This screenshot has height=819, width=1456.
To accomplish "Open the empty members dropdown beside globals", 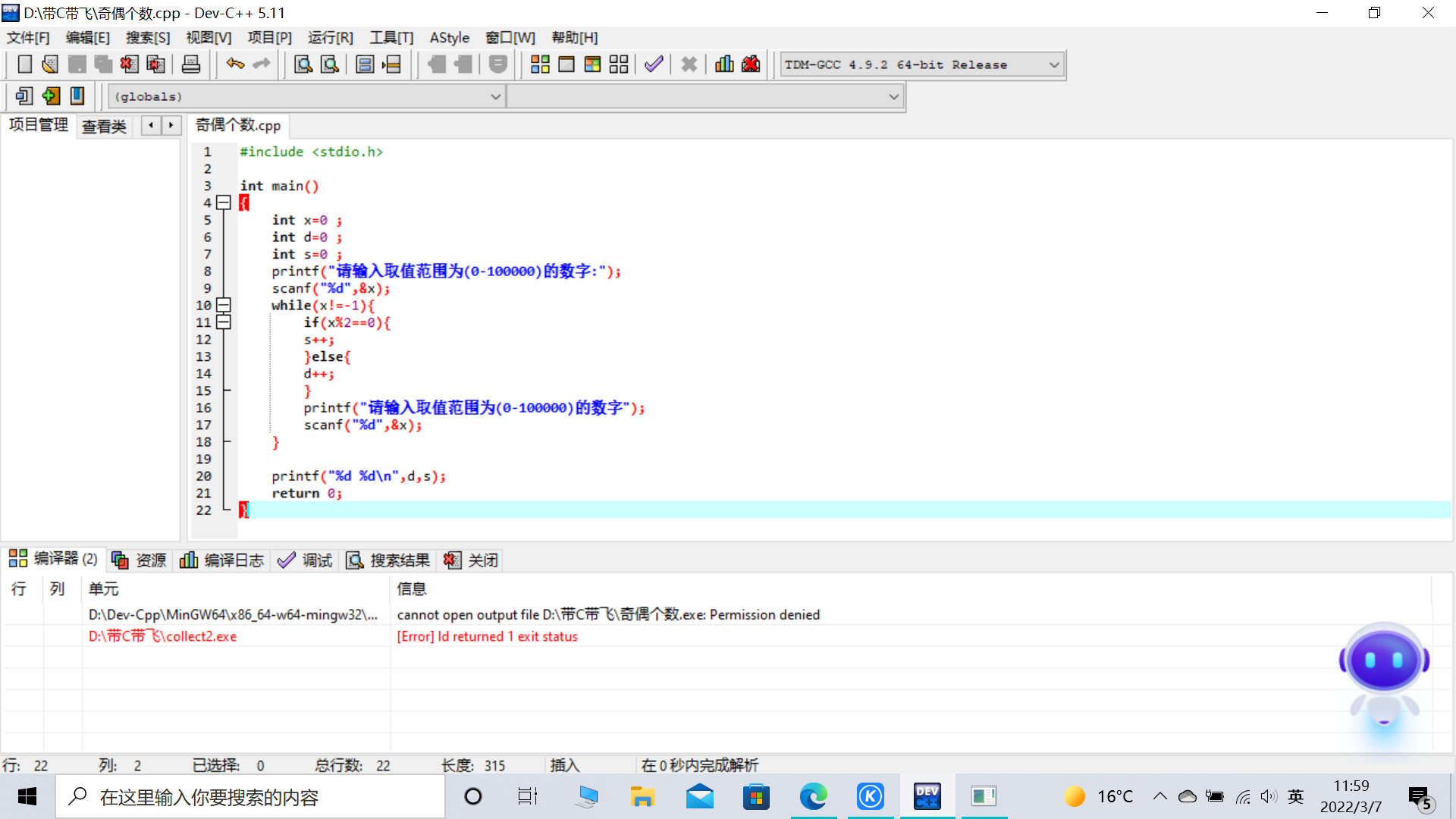I will [704, 97].
